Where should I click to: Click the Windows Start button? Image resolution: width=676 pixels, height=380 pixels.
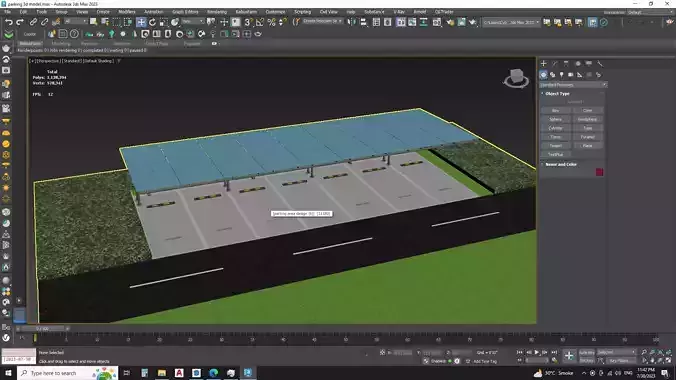click(x=8, y=373)
